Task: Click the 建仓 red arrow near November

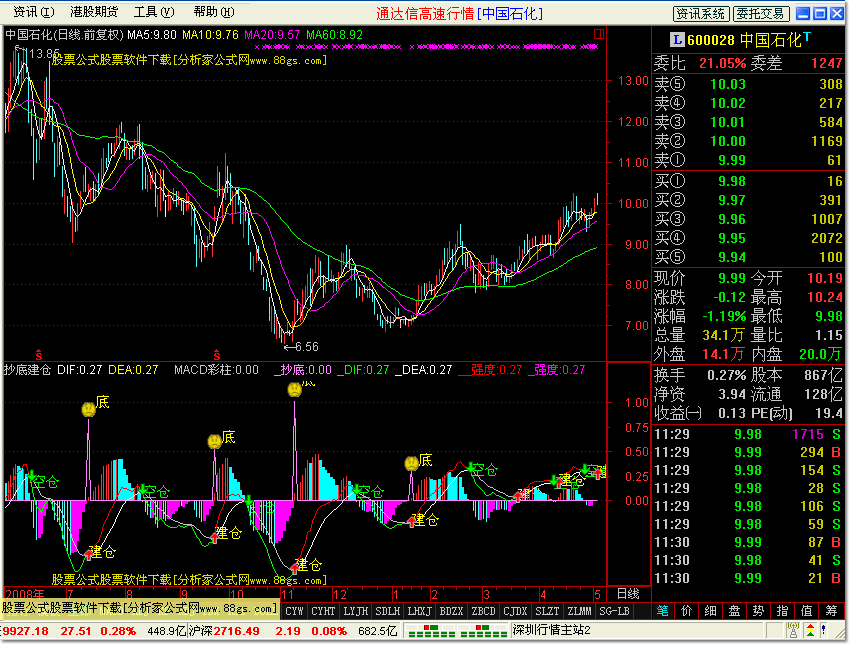Action: (295, 568)
